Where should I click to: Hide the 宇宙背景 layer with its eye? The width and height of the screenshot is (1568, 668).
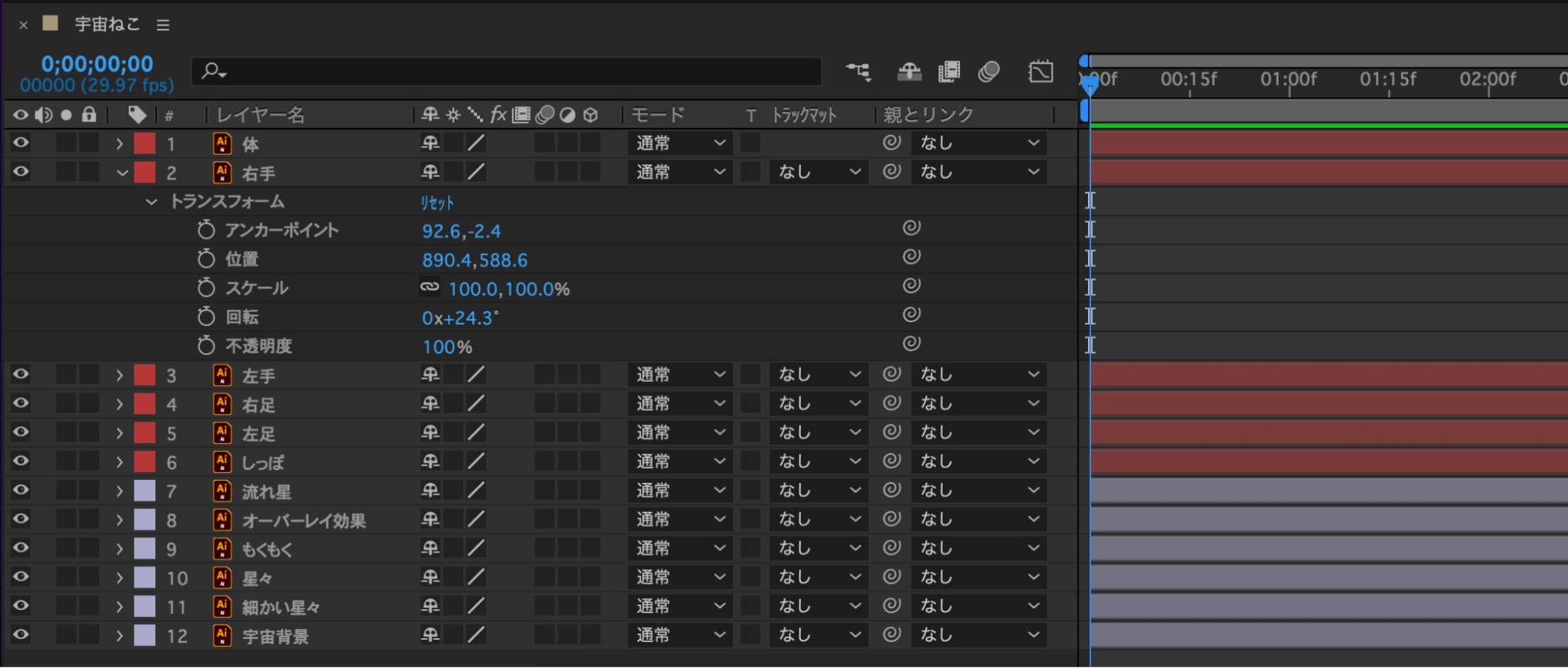(x=21, y=635)
